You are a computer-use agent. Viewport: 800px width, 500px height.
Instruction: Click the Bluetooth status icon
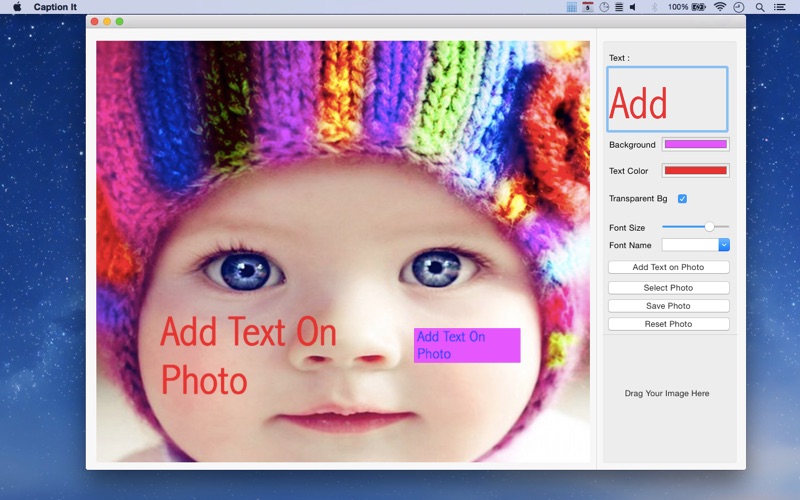655,7
